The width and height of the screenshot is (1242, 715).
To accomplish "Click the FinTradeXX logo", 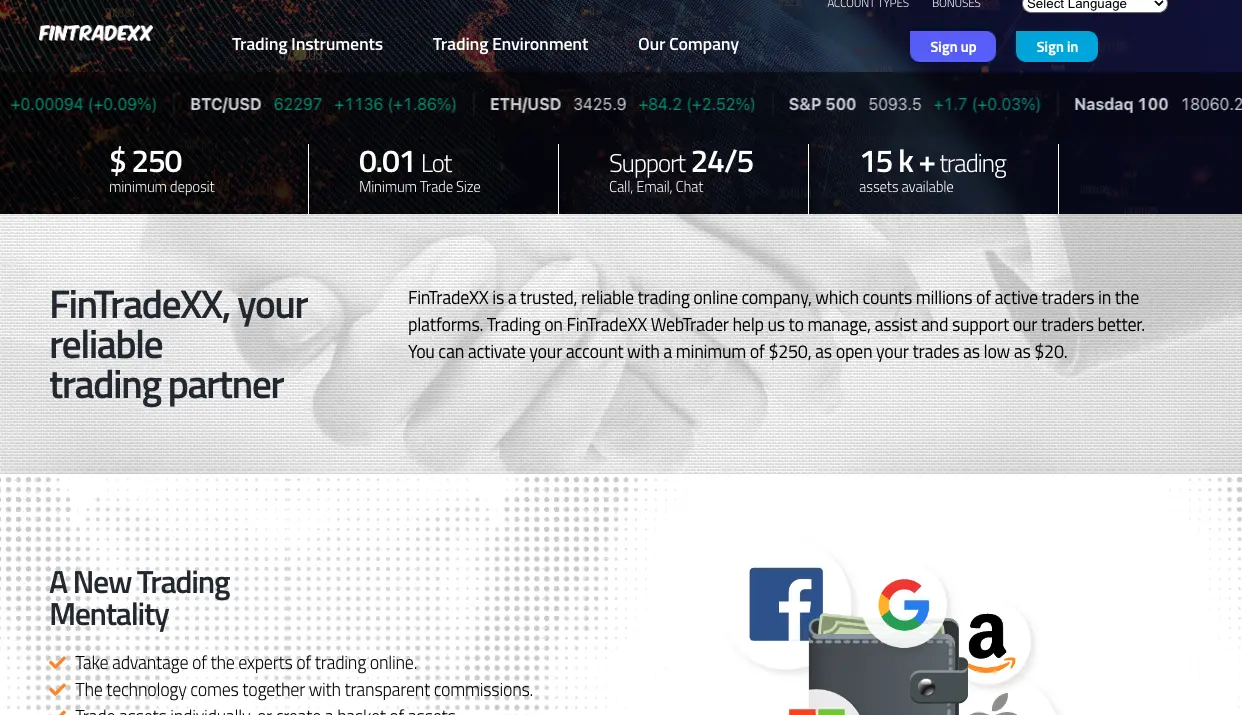I will click(x=96, y=33).
